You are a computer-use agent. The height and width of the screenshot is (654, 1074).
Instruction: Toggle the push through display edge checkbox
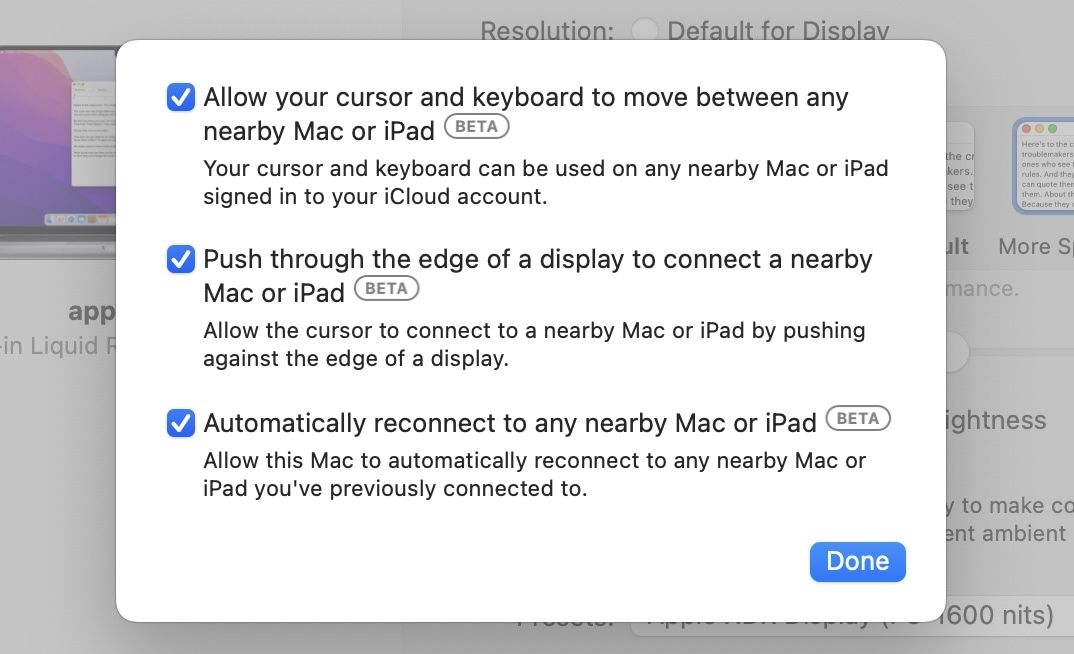[181, 260]
